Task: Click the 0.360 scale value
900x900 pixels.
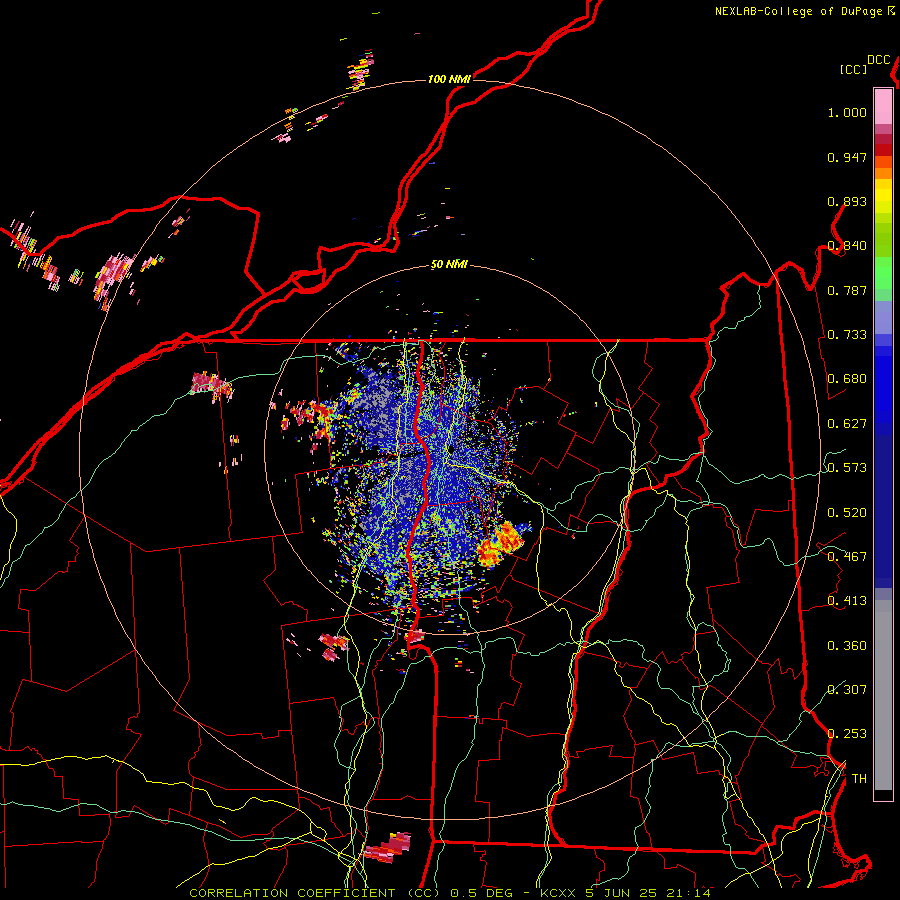Action: click(x=847, y=646)
